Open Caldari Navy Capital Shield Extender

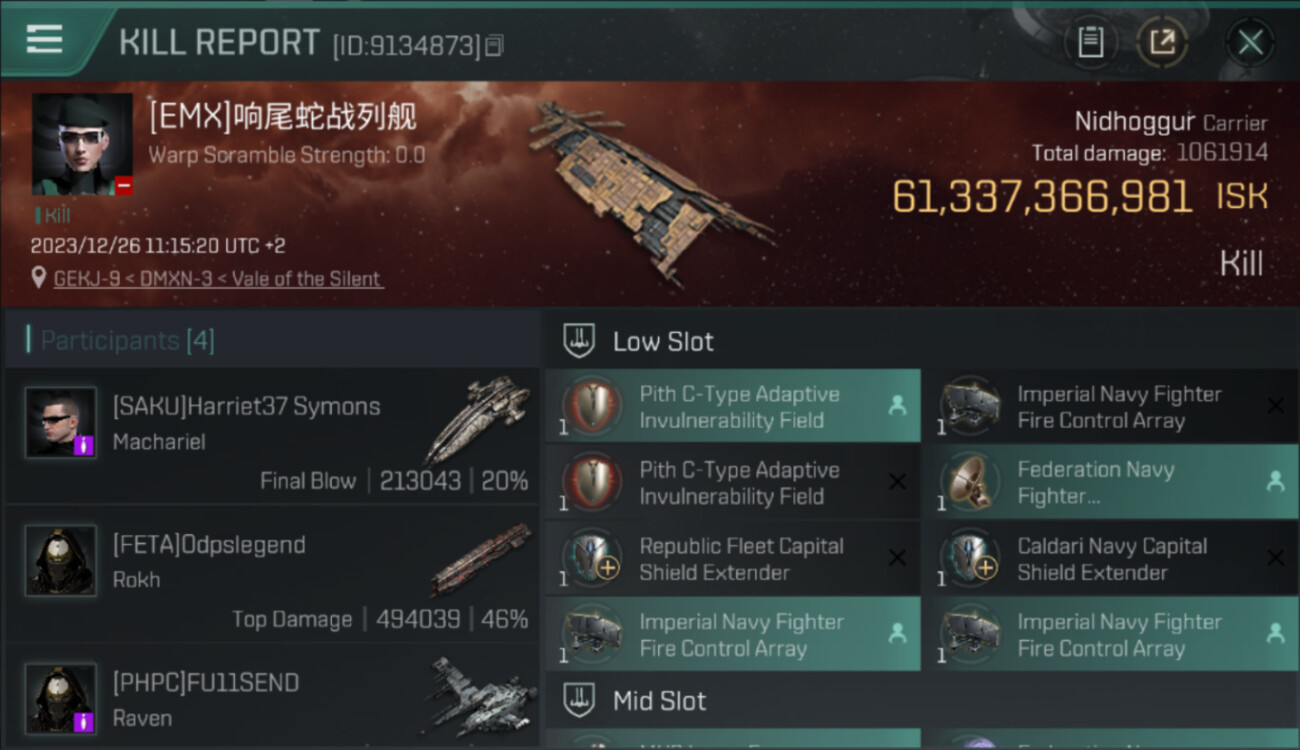coord(1110,558)
